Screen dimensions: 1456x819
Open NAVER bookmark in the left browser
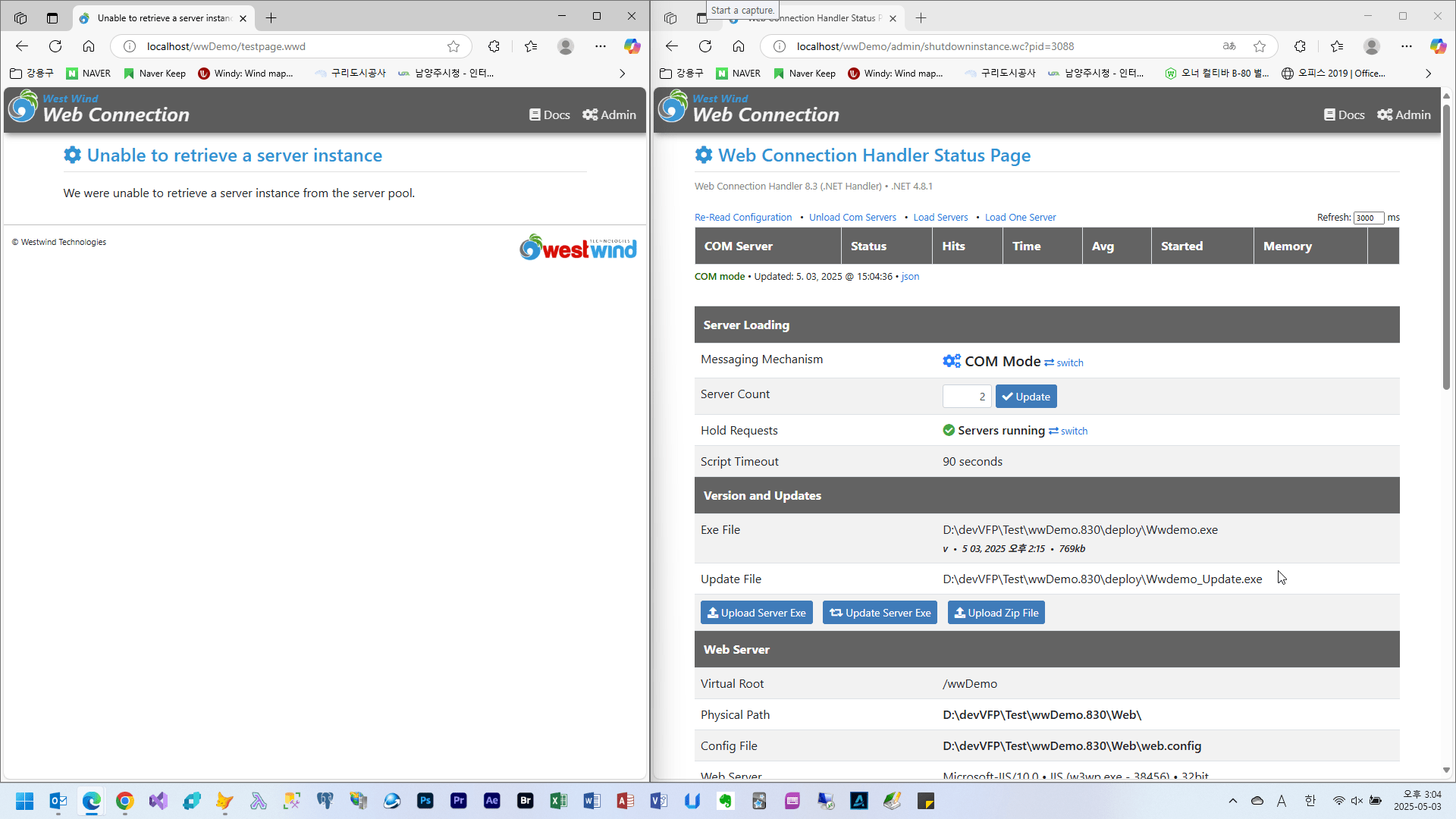89,74
